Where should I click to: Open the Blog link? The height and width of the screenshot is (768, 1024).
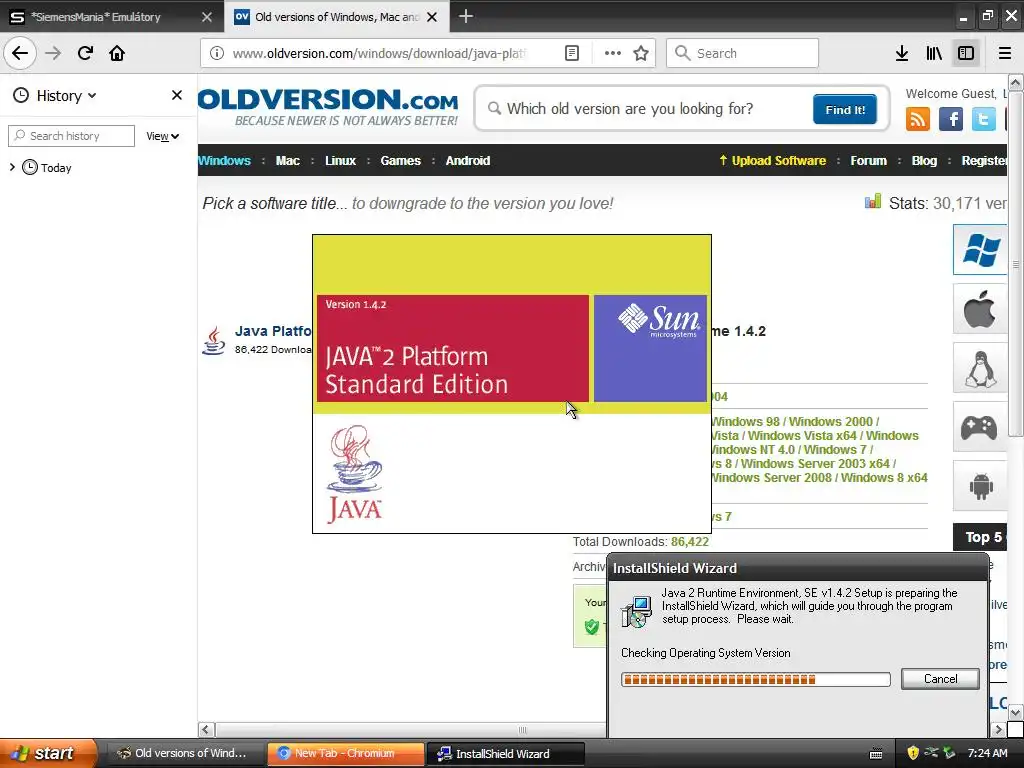924,161
